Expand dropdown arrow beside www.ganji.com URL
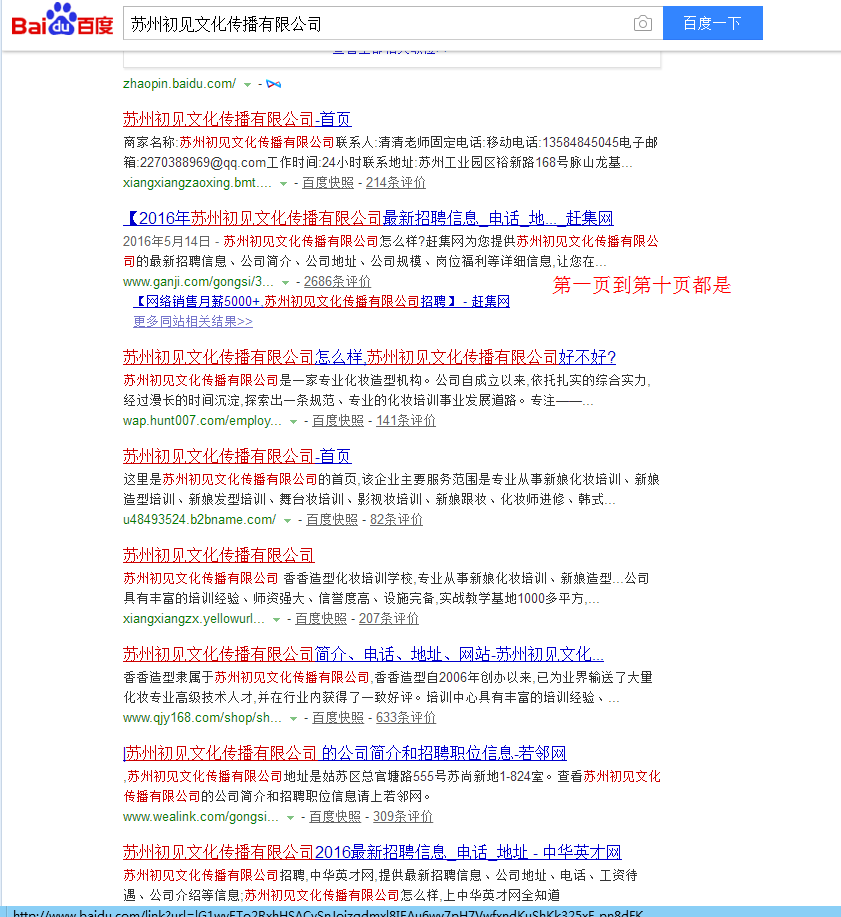This screenshot has width=841, height=917. click(x=285, y=282)
